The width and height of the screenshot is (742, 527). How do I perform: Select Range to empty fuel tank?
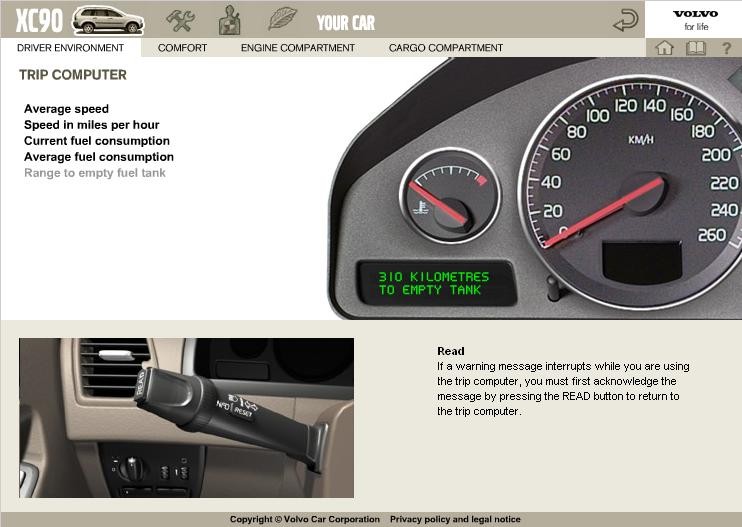(x=95, y=173)
